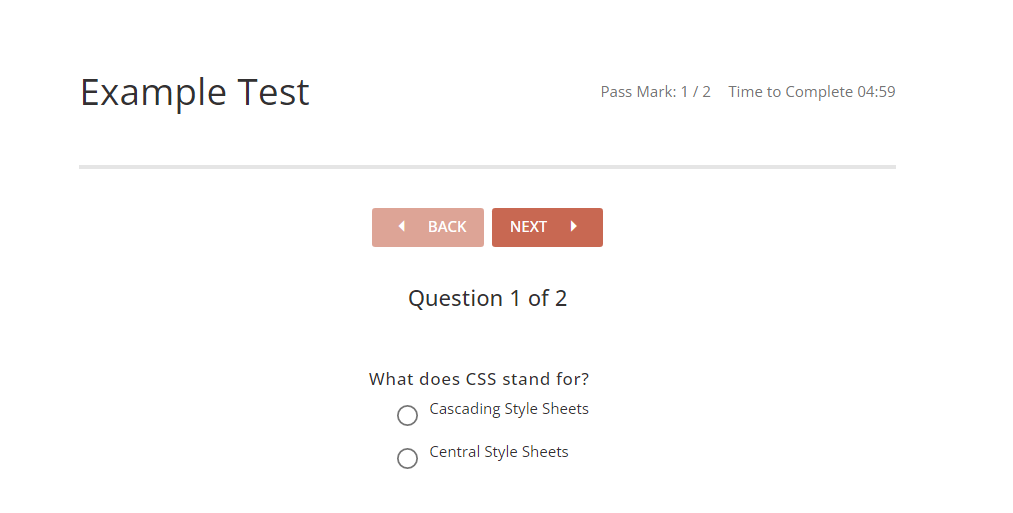Click the "Central Style Sheets" answer label

click(499, 452)
